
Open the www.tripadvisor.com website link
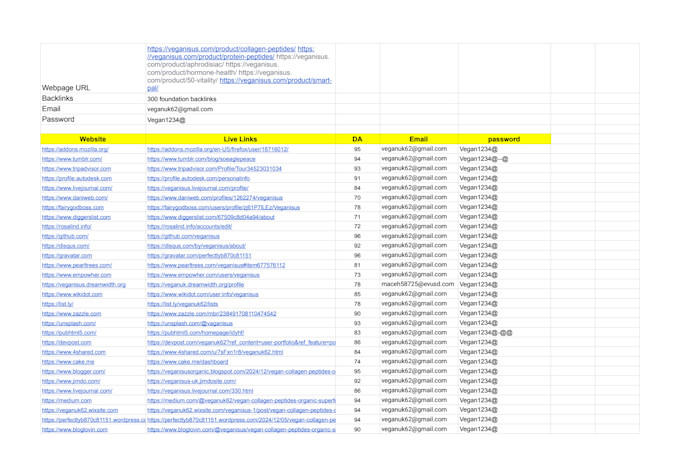76,168
